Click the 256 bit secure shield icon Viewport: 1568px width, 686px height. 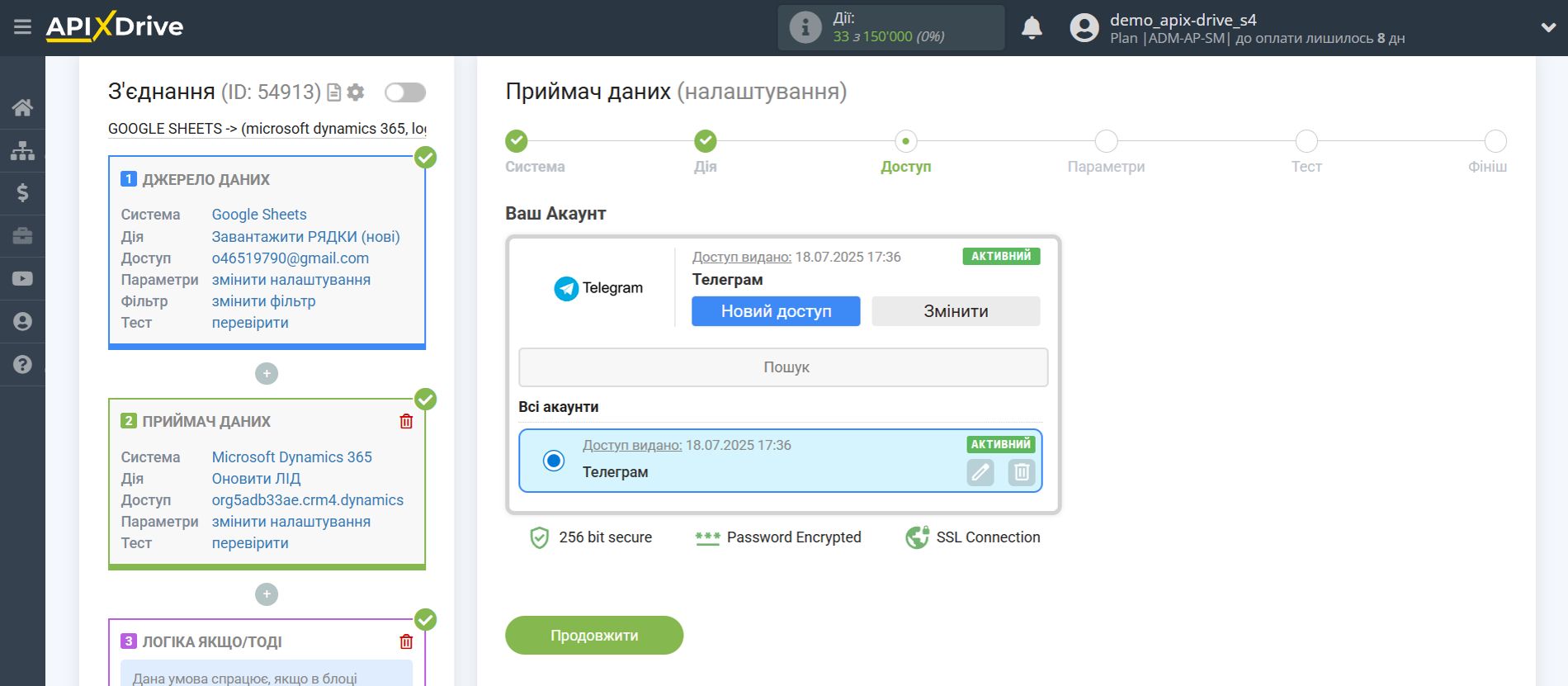[x=539, y=537]
